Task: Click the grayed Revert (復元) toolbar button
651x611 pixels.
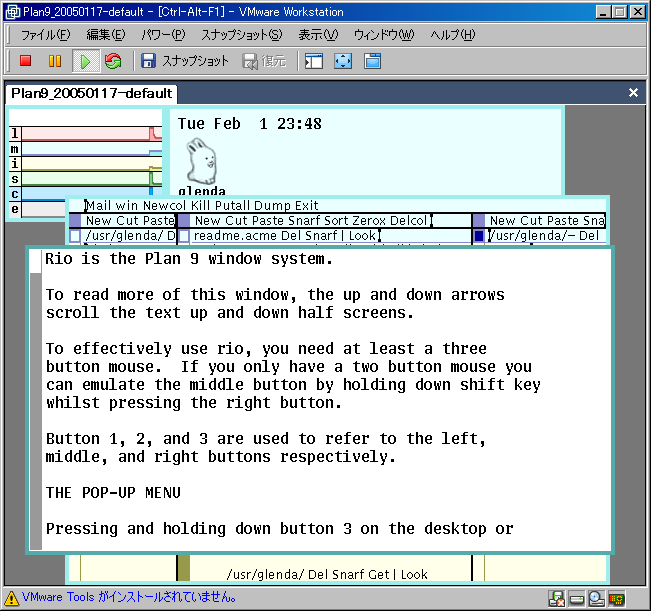Action: pos(264,61)
